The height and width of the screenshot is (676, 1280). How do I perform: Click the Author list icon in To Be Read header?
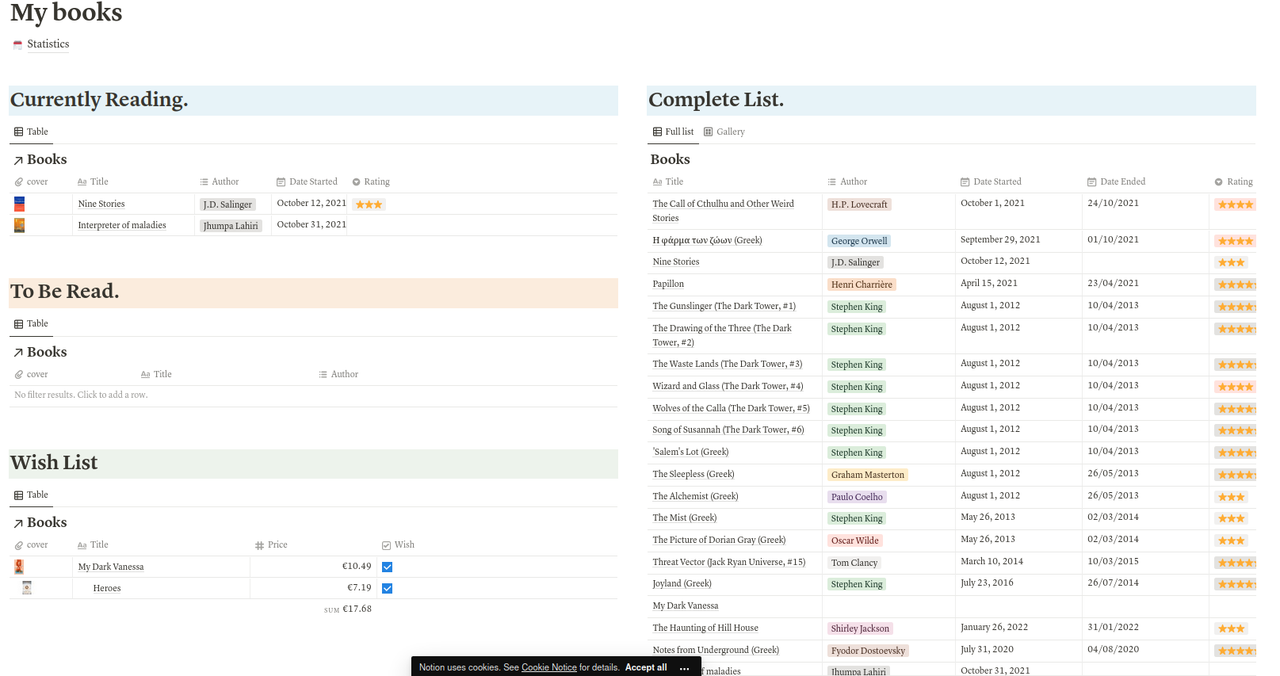[x=323, y=374]
